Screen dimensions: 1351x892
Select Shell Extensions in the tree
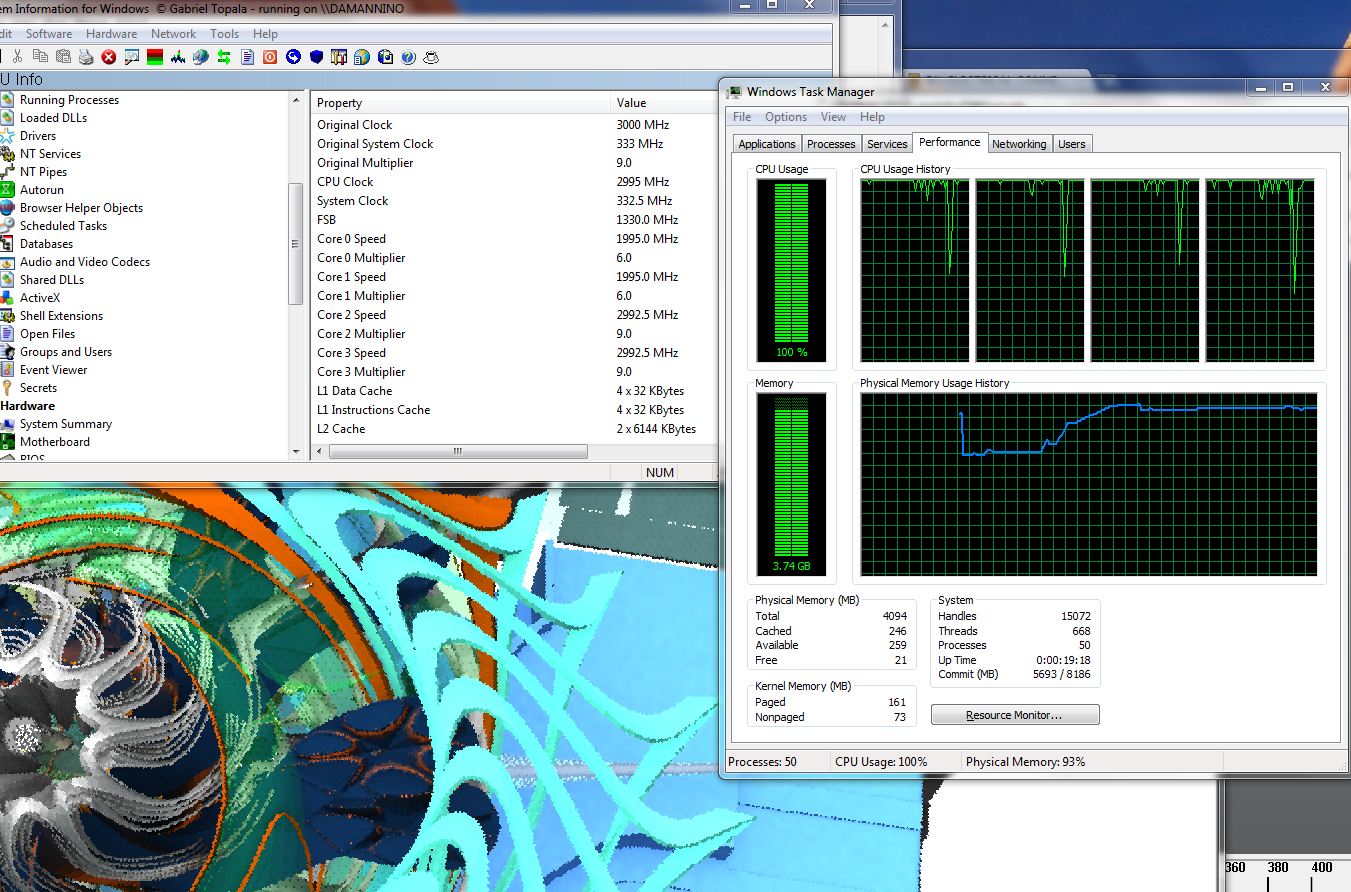coord(61,316)
